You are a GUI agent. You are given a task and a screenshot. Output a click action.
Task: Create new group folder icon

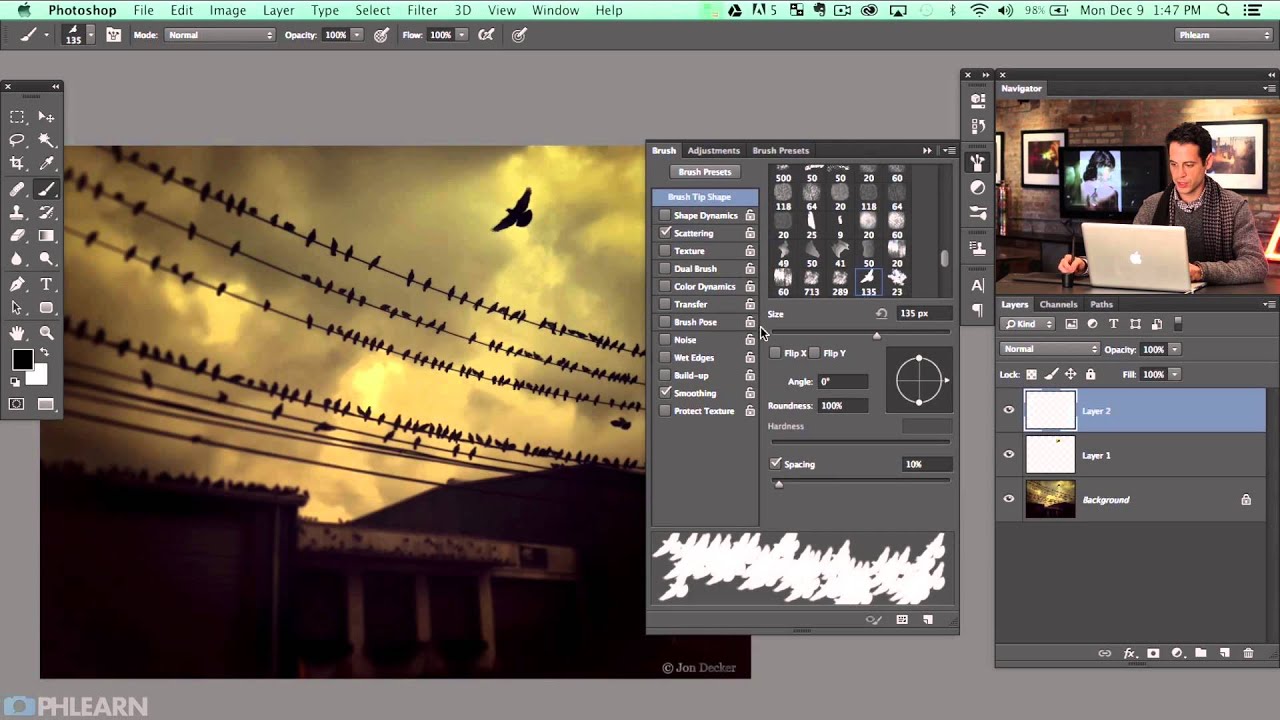pyautogui.click(x=1200, y=653)
